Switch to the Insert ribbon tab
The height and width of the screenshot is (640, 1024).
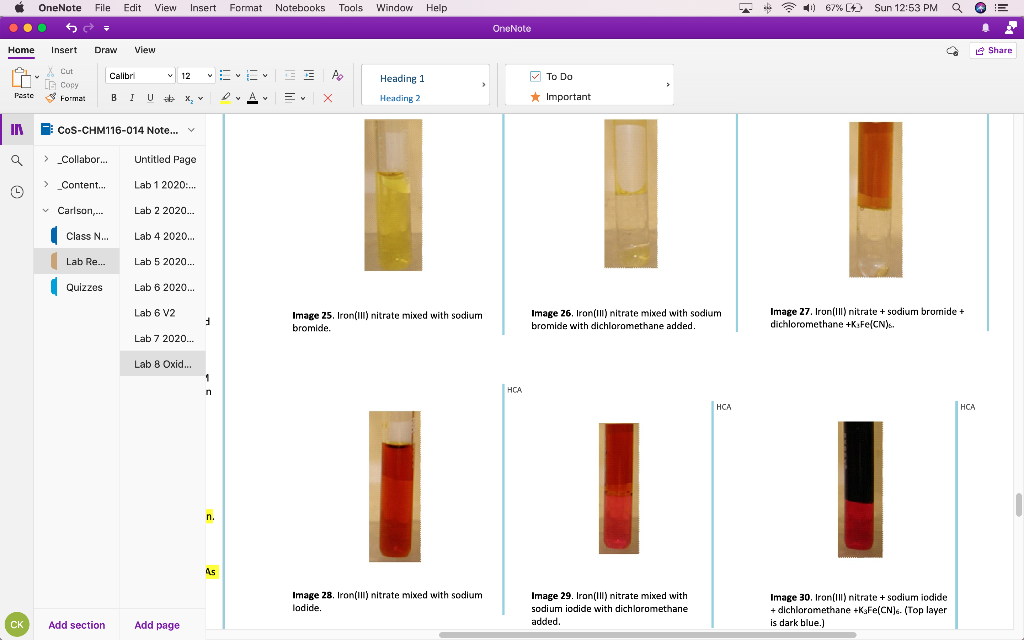coord(64,50)
